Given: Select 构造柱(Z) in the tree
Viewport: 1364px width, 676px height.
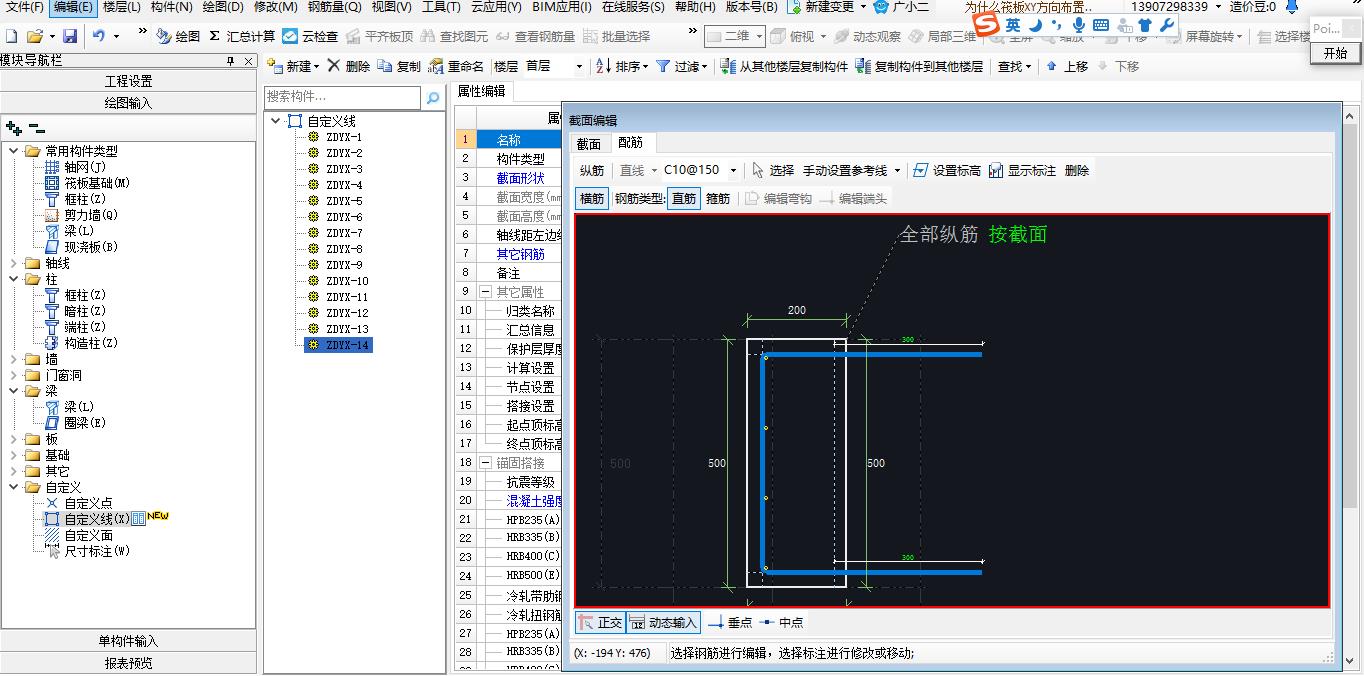Looking at the screenshot, I should point(91,343).
